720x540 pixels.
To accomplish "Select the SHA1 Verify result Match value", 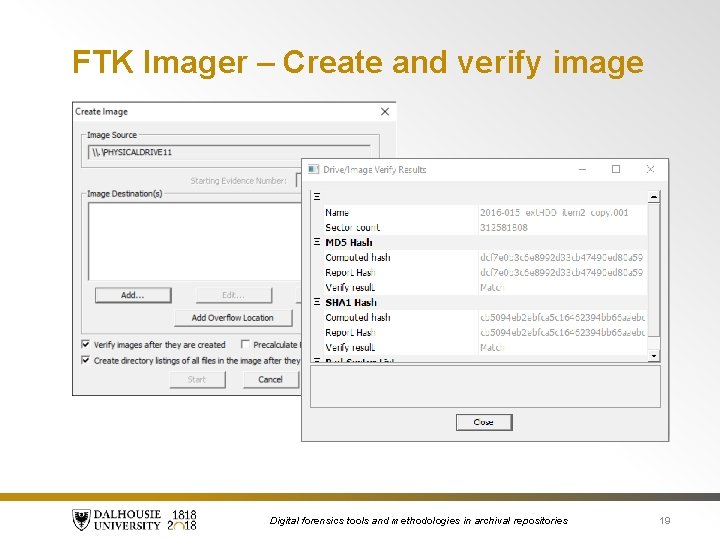I will coord(492,348).
